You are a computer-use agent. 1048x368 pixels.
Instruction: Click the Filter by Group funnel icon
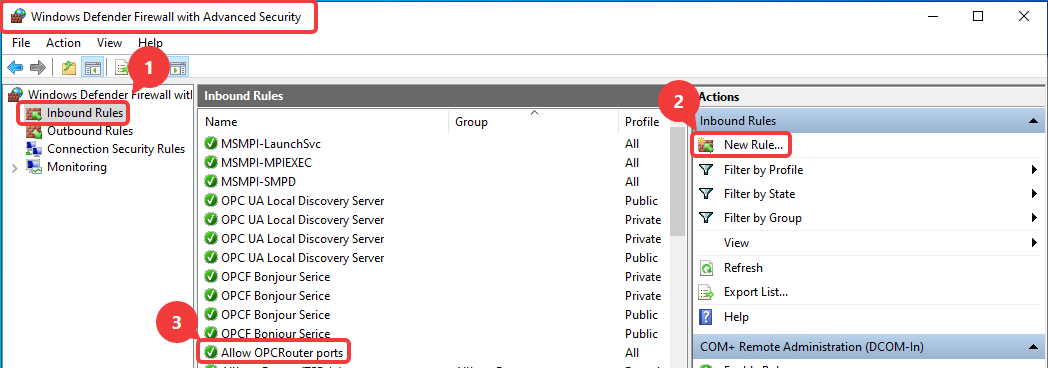[706, 218]
